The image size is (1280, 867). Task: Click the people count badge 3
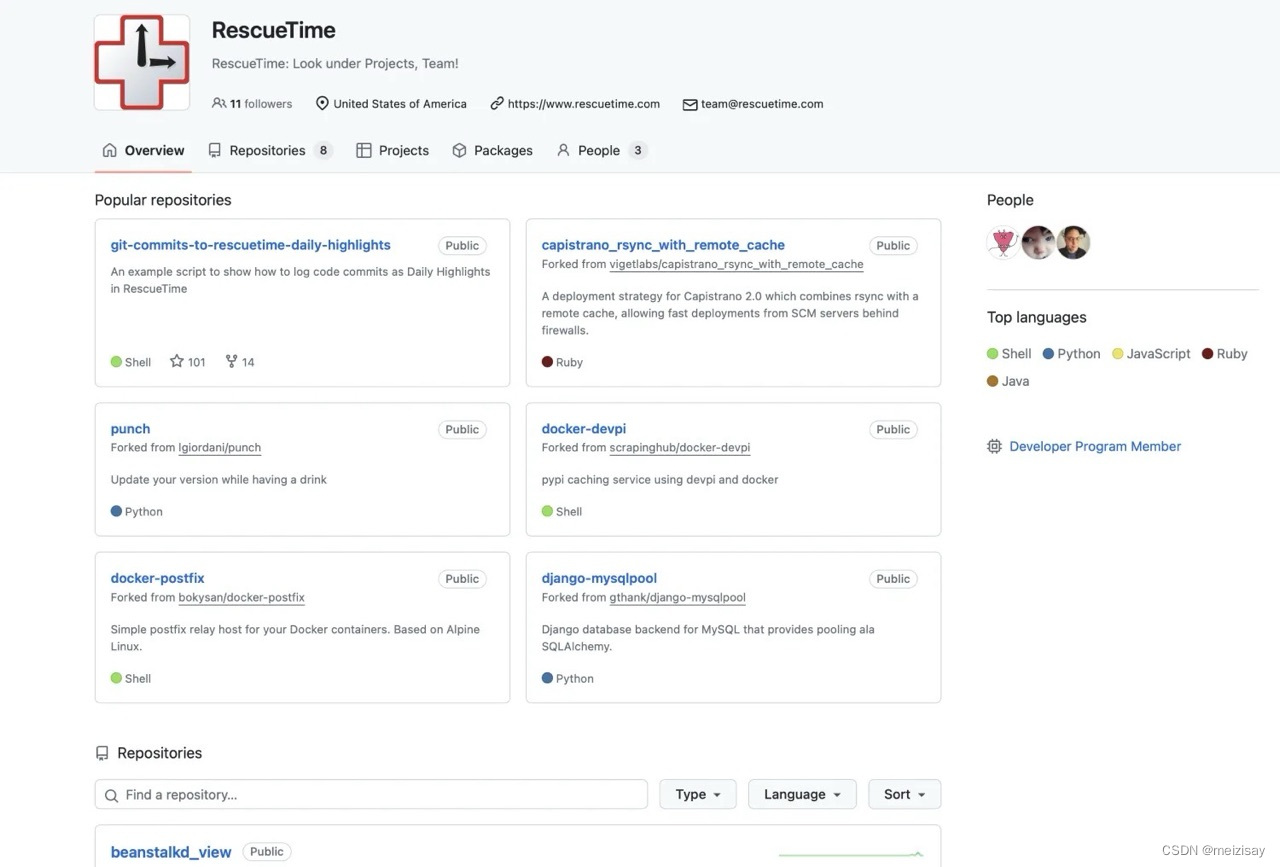tap(638, 150)
